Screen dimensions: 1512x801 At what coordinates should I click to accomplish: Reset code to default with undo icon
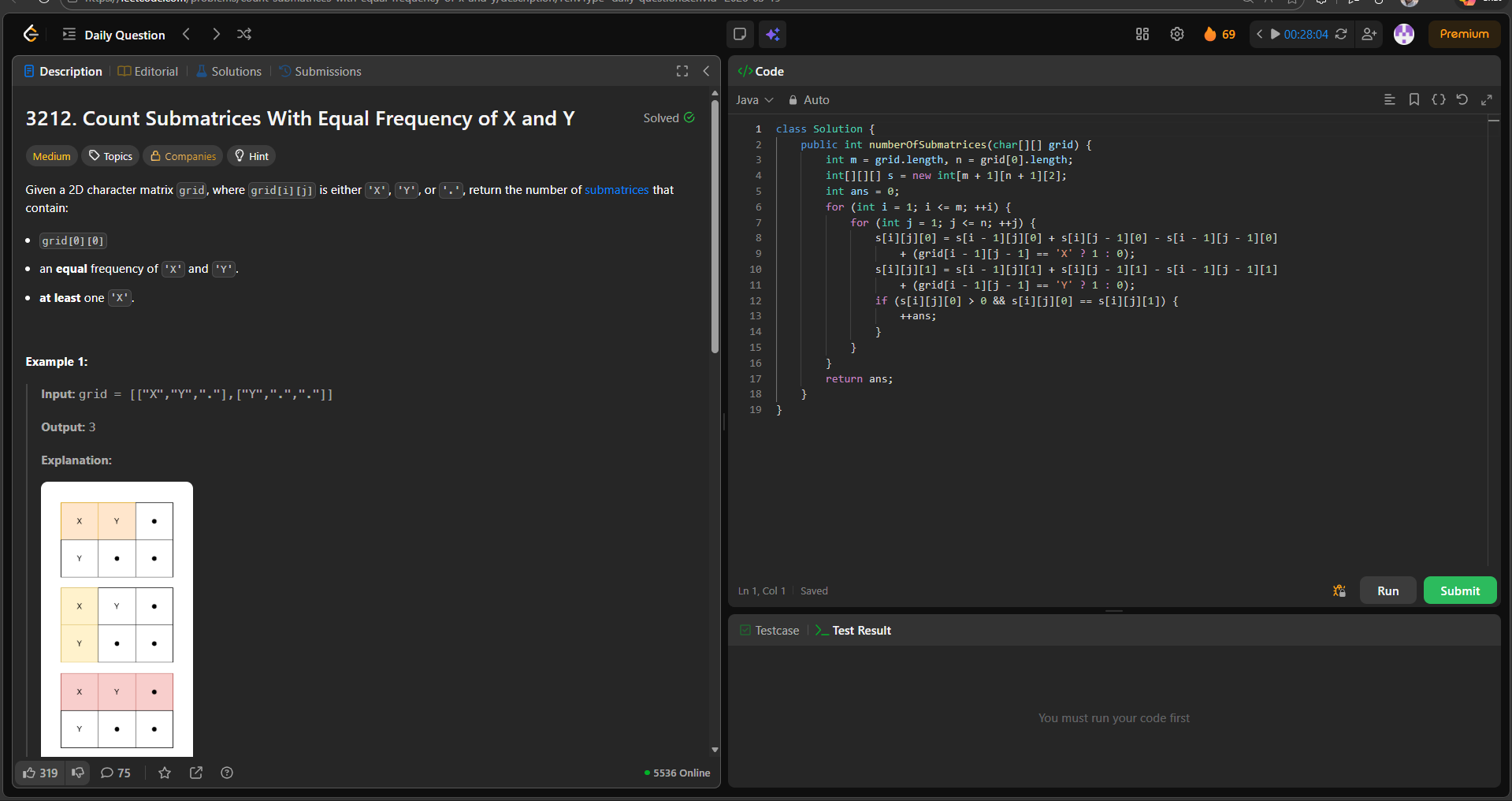pos(1462,99)
